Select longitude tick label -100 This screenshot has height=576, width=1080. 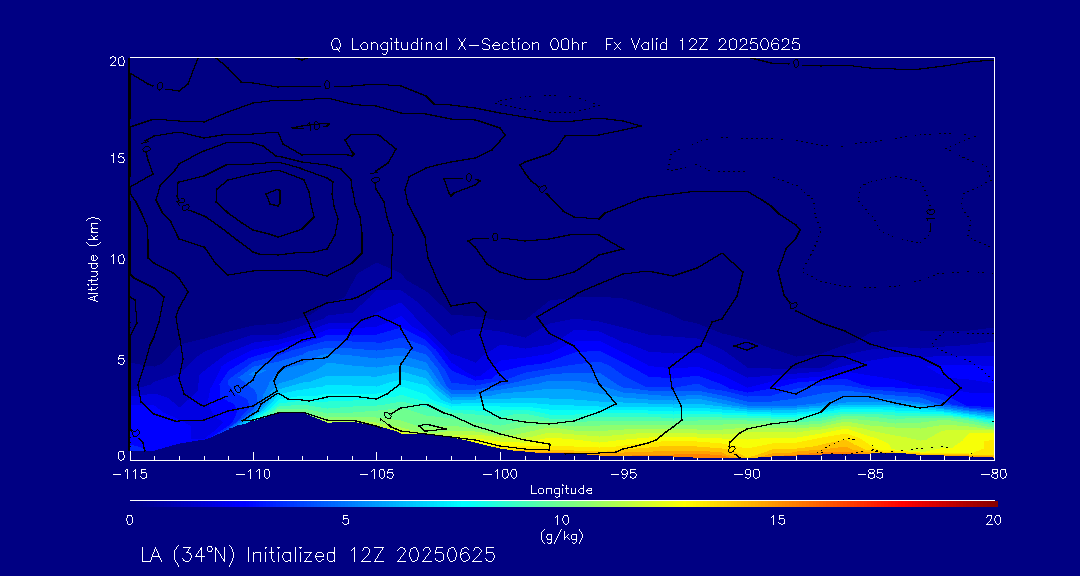pos(500,474)
